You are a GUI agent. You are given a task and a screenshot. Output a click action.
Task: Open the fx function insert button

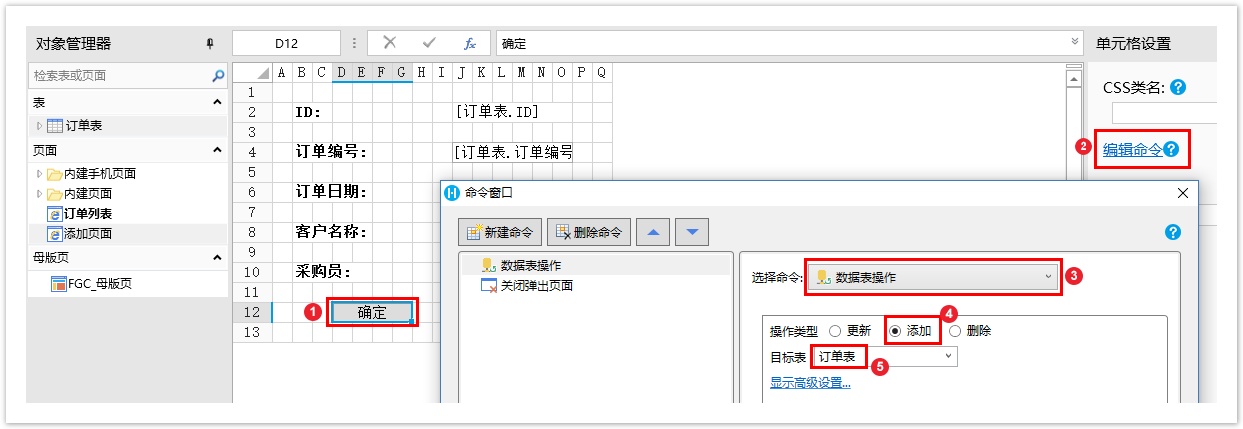[469, 43]
